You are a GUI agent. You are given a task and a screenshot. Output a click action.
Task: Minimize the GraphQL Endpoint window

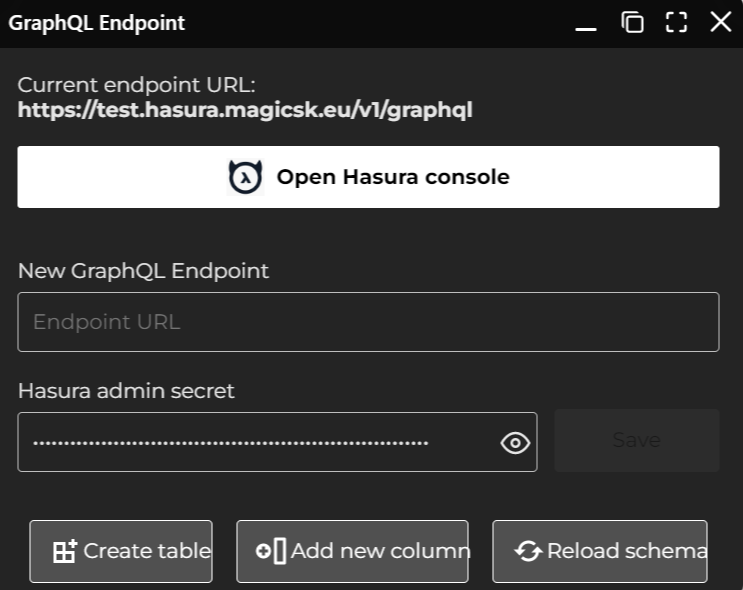click(x=586, y=24)
